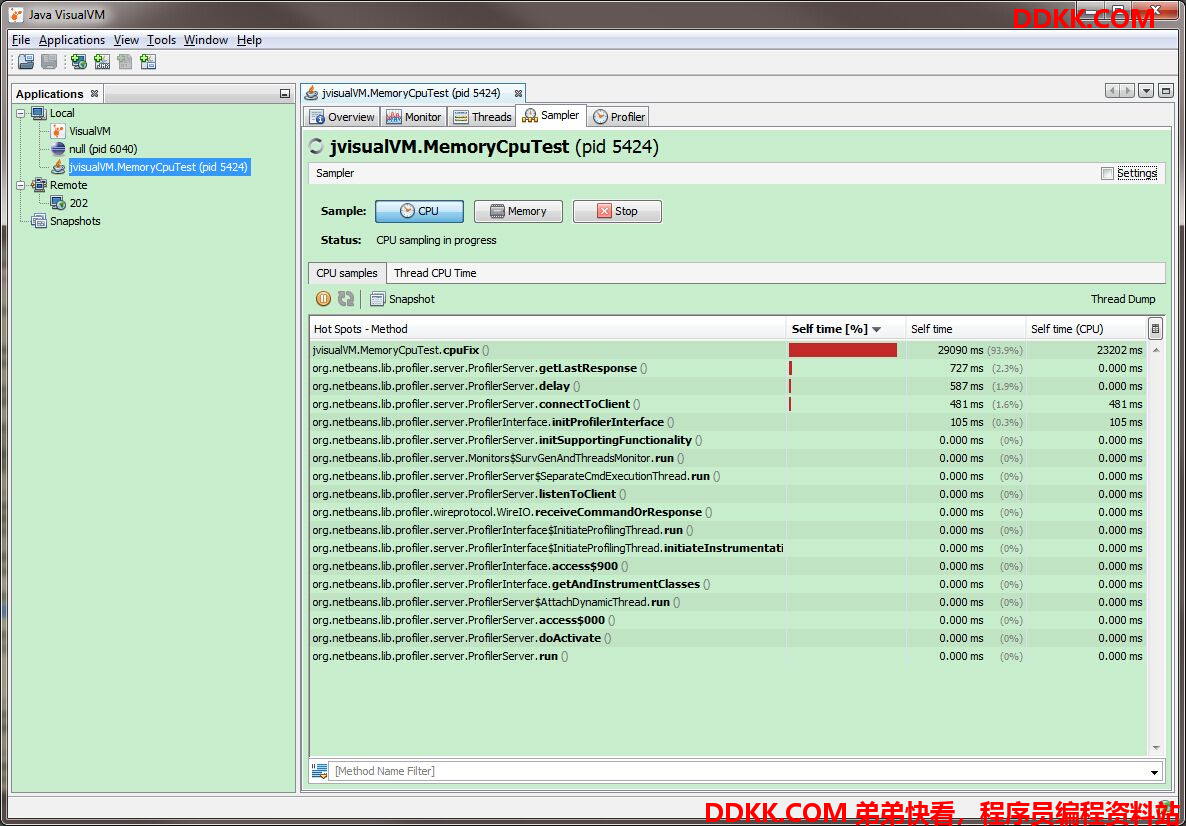Viewport: 1186px width, 826px height.
Task: Click the Memory sample button
Action: point(518,211)
